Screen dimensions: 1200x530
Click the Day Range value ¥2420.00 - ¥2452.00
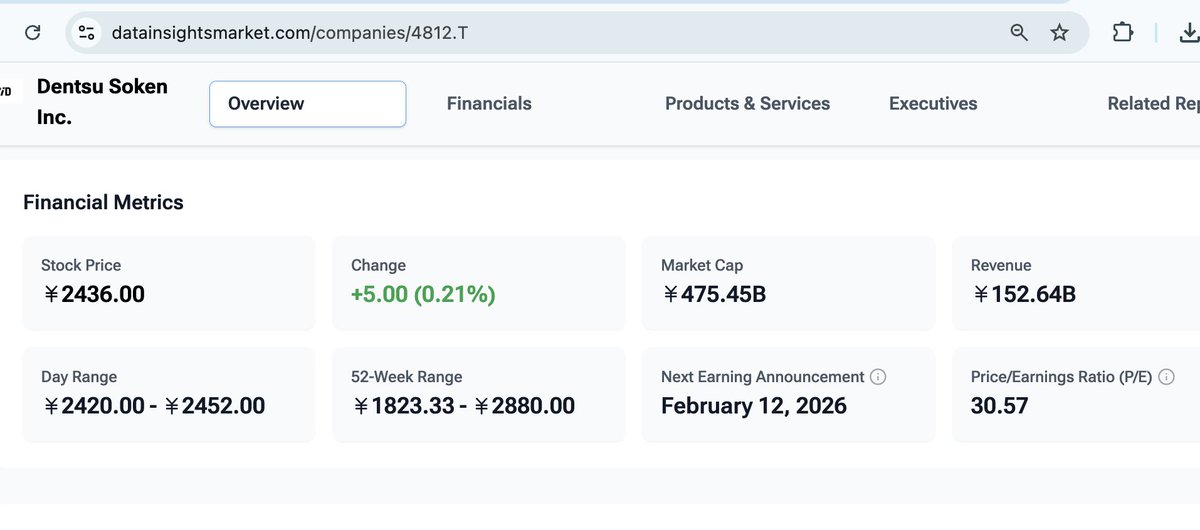pos(153,406)
